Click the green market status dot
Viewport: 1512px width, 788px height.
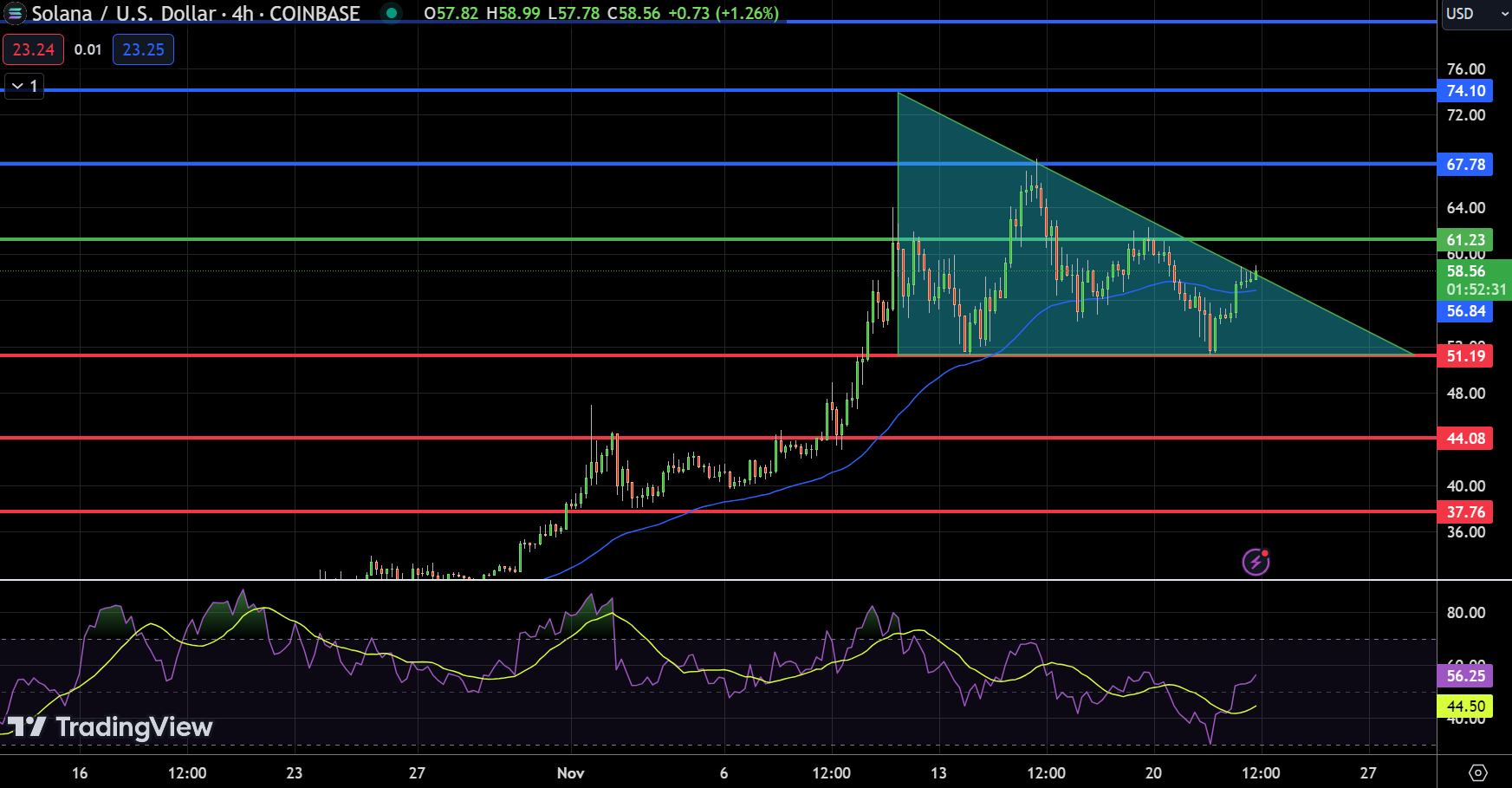coord(392,13)
